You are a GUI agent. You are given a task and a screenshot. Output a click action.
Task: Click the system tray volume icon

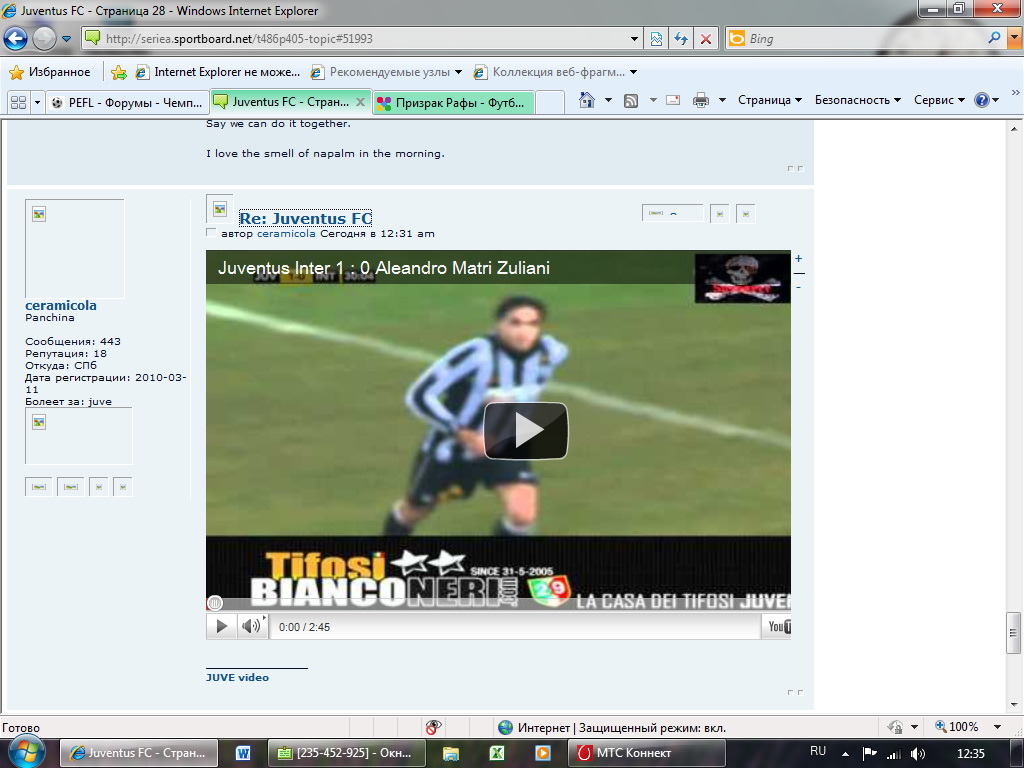(x=917, y=754)
